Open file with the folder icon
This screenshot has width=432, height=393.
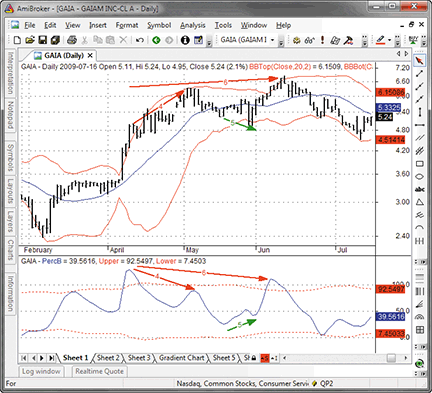[x=30, y=40]
